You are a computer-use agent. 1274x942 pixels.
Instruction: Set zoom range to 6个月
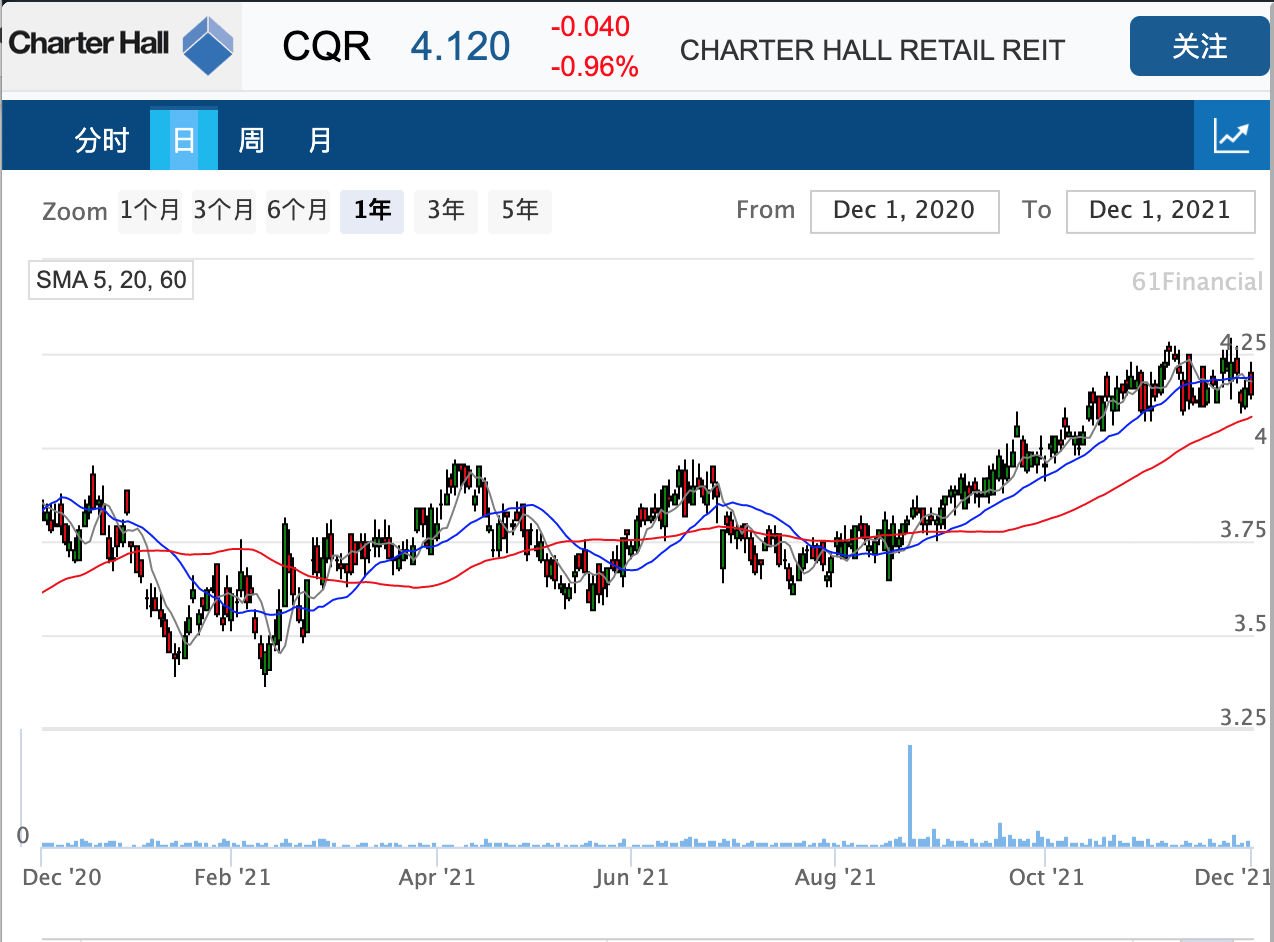tap(298, 211)
